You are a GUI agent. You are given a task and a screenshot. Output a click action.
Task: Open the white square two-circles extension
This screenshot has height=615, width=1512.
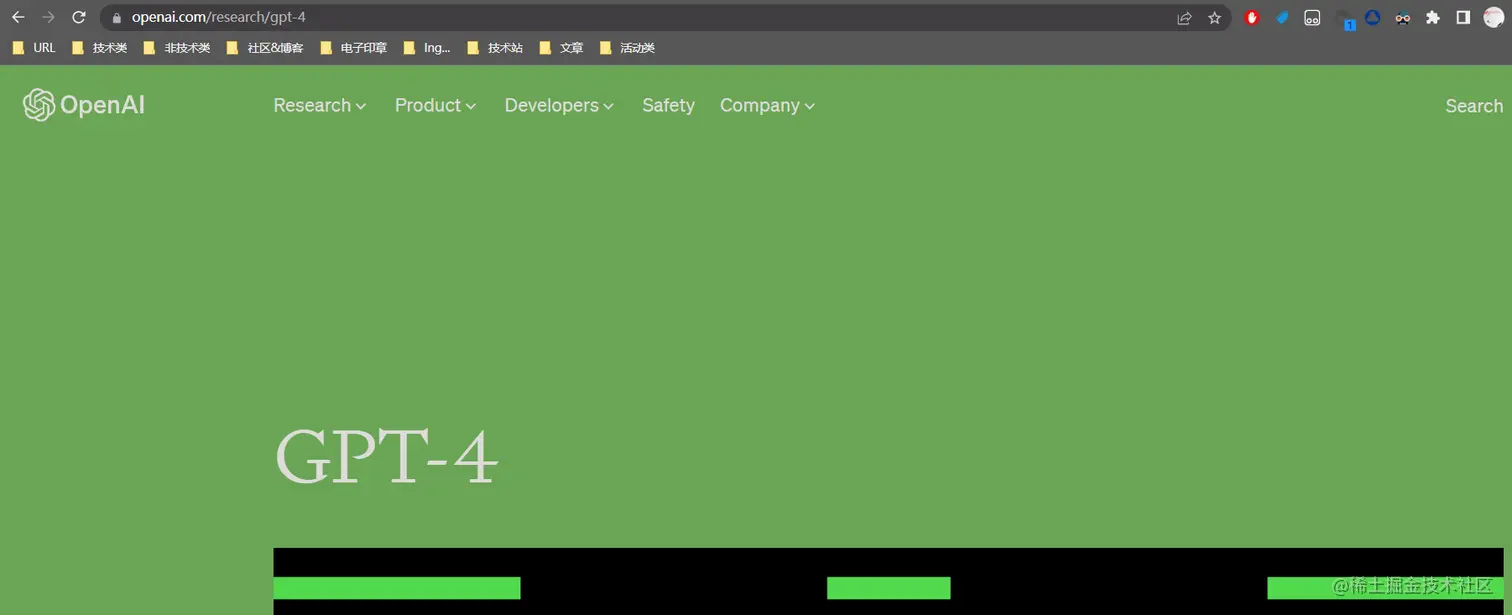coord(1312,18)
